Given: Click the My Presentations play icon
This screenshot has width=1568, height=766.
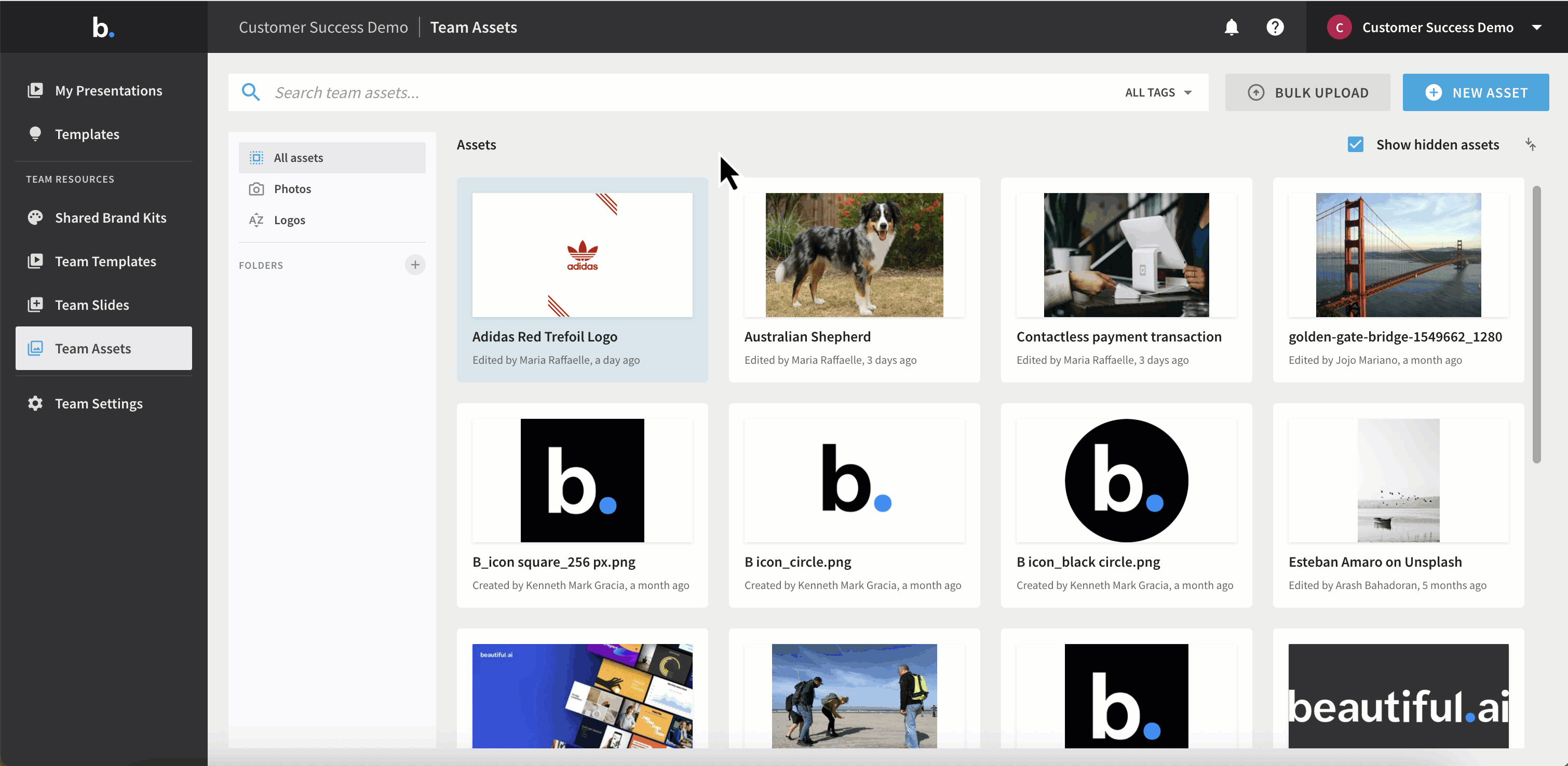Looking at the screenshot, I should (x=35, y=91).
